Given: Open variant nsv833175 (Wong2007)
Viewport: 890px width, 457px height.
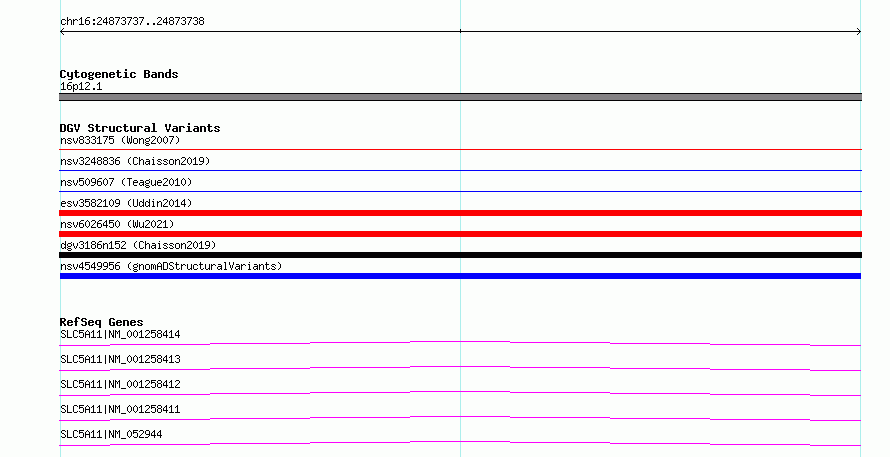Looking at the screenshot, I should (x=120, y=140).
